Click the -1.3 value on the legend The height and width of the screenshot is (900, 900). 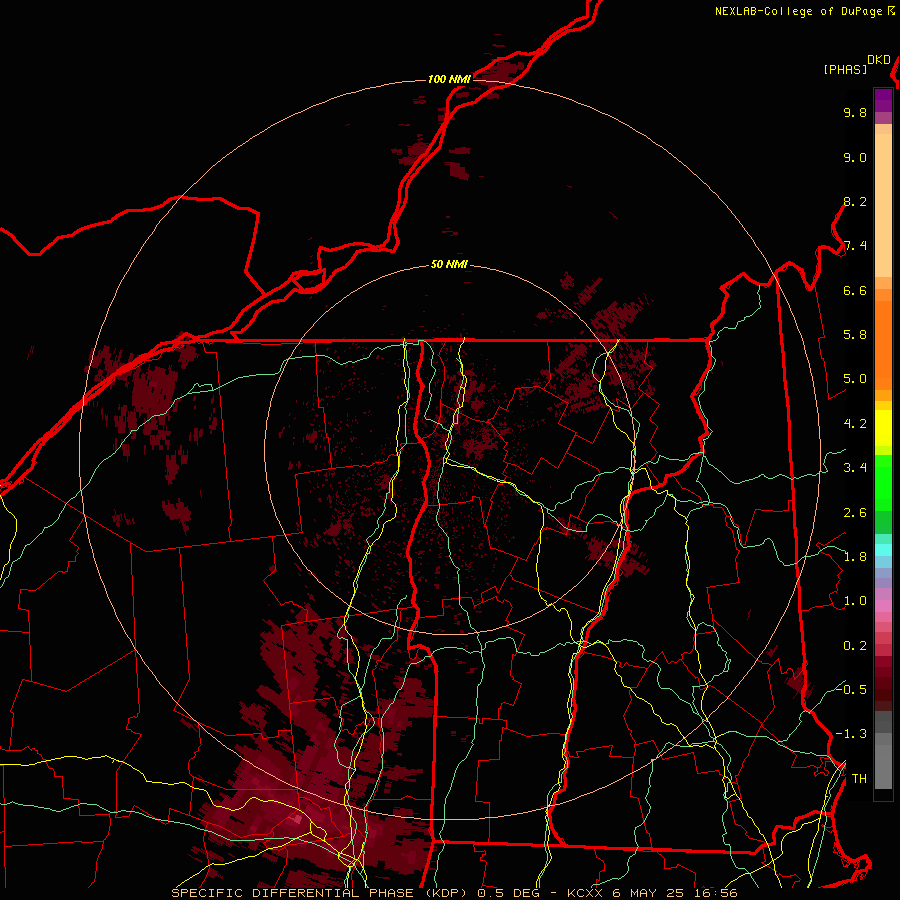click(851, 735)
